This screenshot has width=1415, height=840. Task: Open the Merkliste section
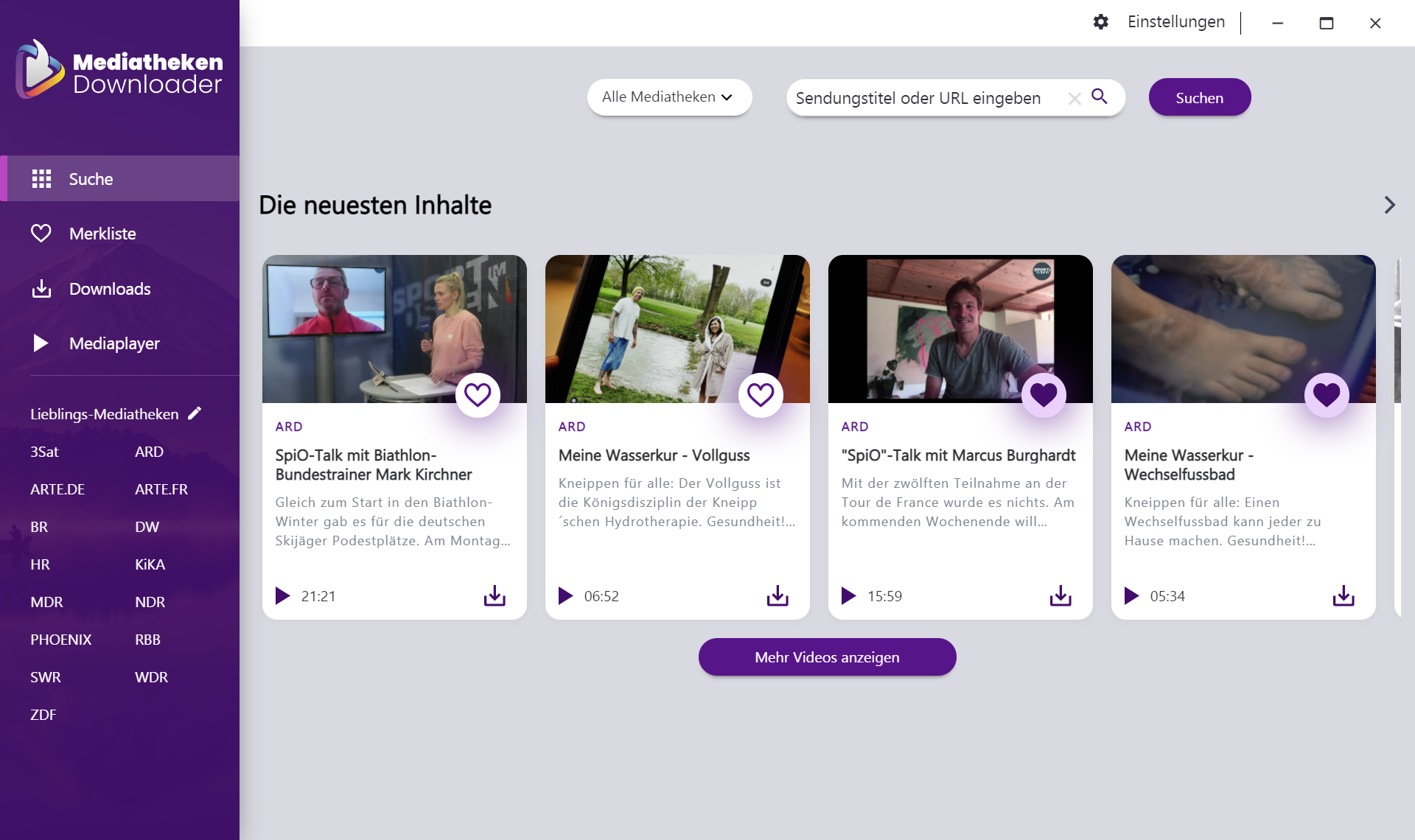coord(102,234)
